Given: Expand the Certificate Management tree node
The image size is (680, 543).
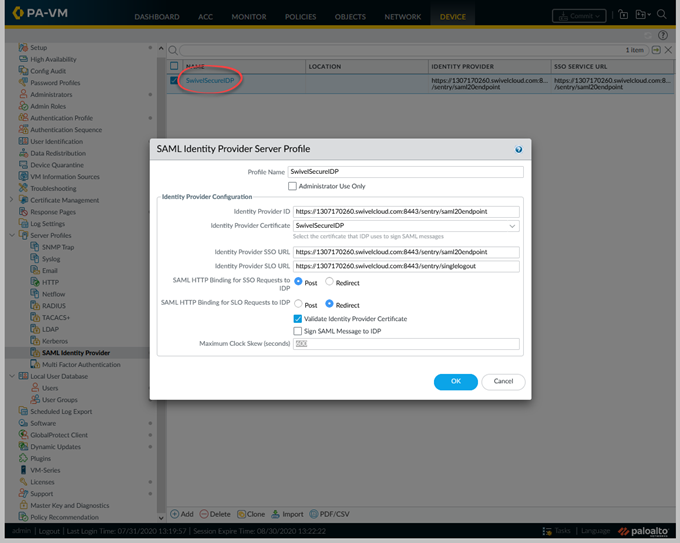Looking at the screenshot, I should 11,200.
